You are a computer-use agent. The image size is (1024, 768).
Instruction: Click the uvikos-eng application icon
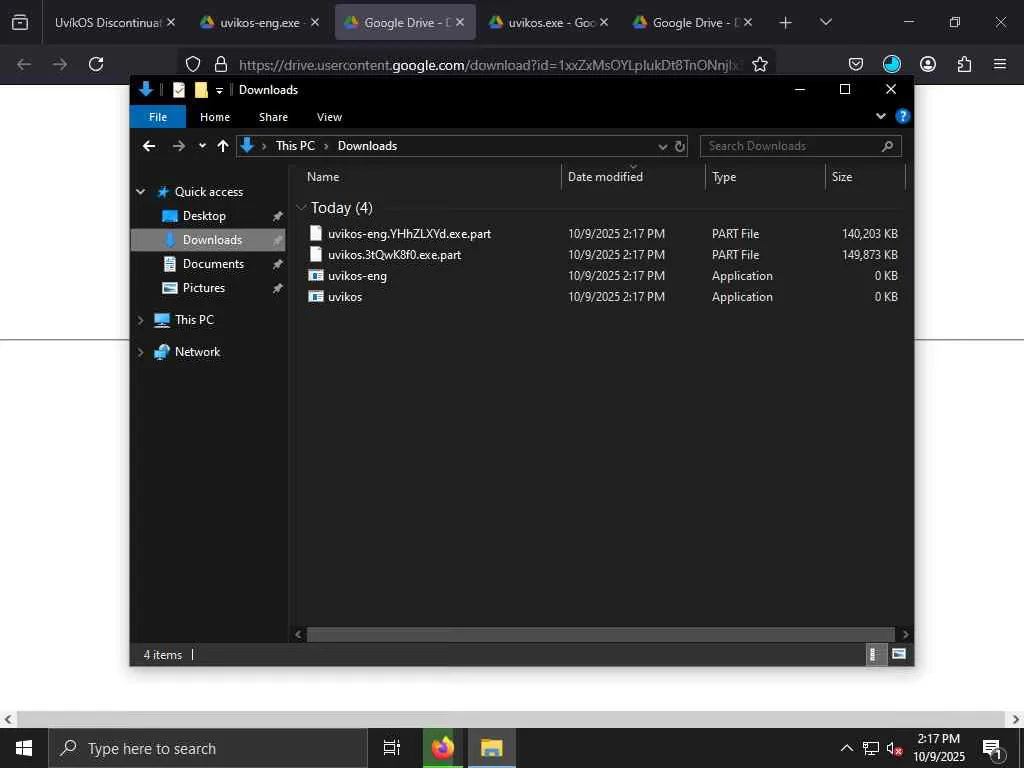click(x=316, y=276)
